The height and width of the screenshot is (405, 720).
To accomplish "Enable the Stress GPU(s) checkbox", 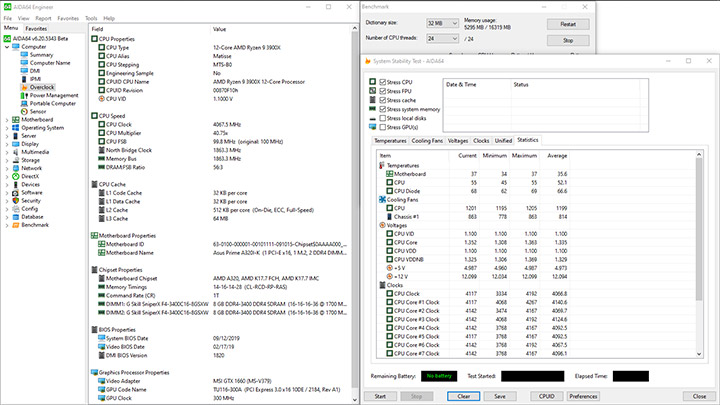I will (383, 127).
